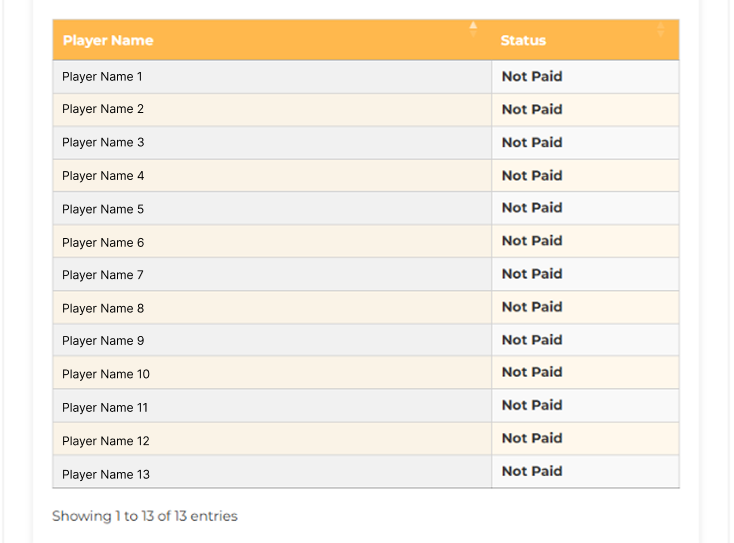Click the Showing 1 to 13 entries text
Screen dimensions: 734x543
(x=145, y=516)
